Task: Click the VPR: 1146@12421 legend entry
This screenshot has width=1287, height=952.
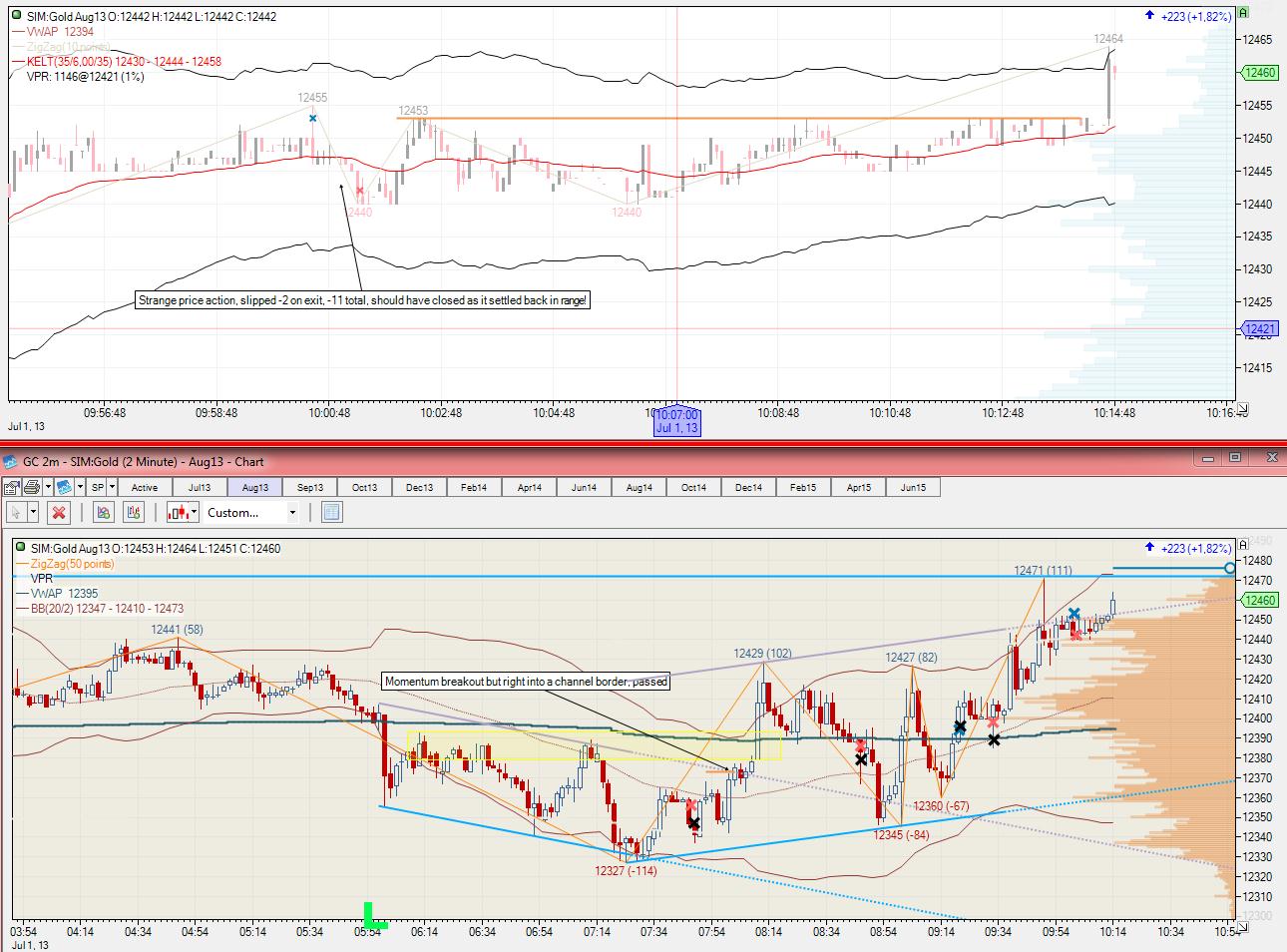Action: coord(86,77)
